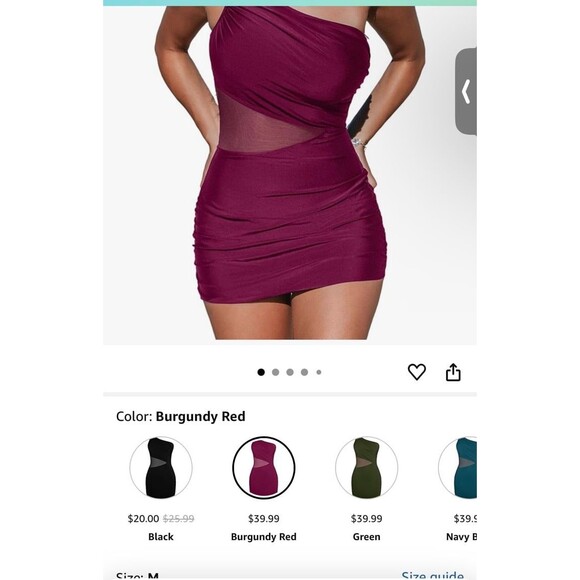Click the $20.00 Black price
The width and height of the screenshot is (580, 580).
tap(143, 519)
